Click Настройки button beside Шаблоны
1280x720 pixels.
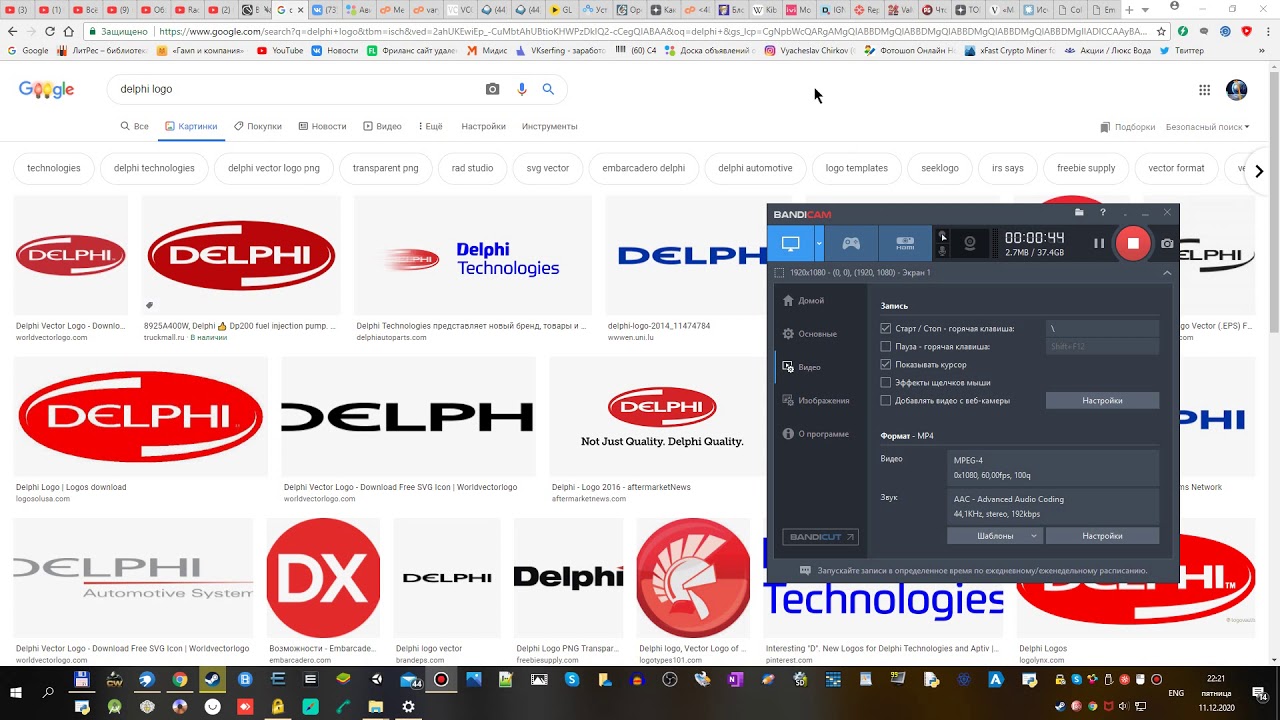1102,536
